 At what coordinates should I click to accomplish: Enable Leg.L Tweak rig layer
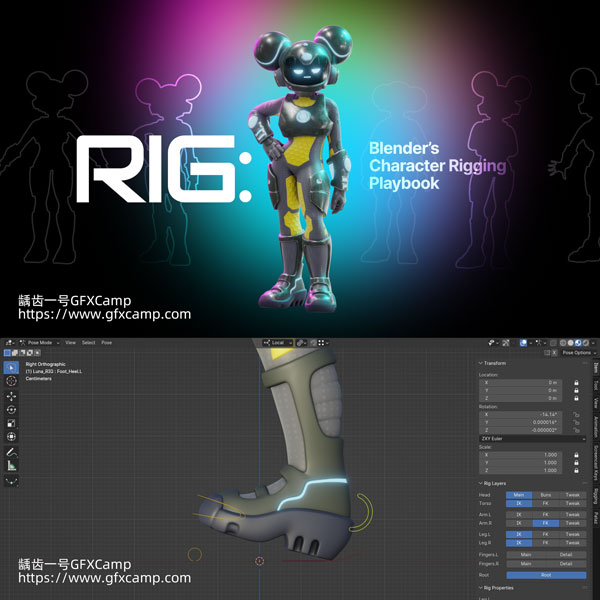pos(573,534)
